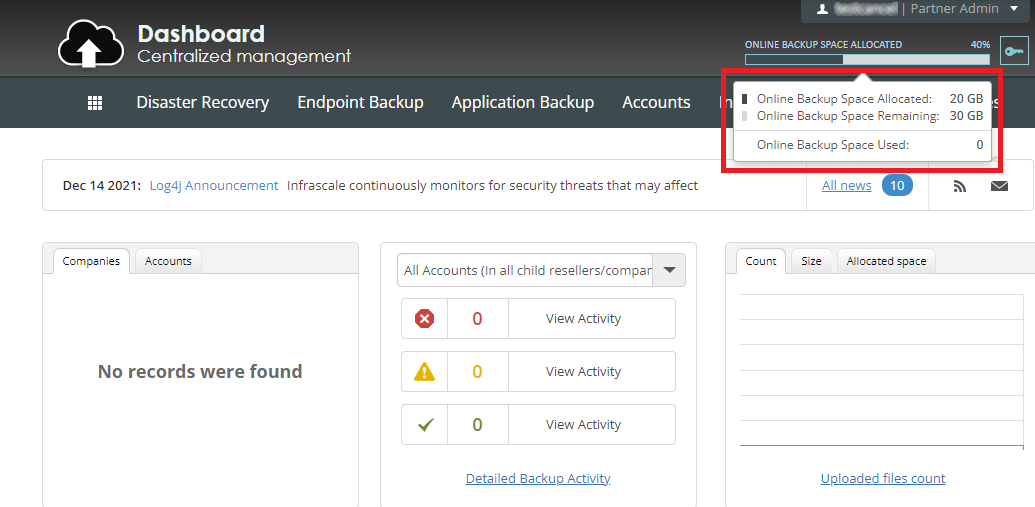This screenshot has height=507, width=1035.
Task: Click the online backup space progress bar
Action: (x=867, y=59)
